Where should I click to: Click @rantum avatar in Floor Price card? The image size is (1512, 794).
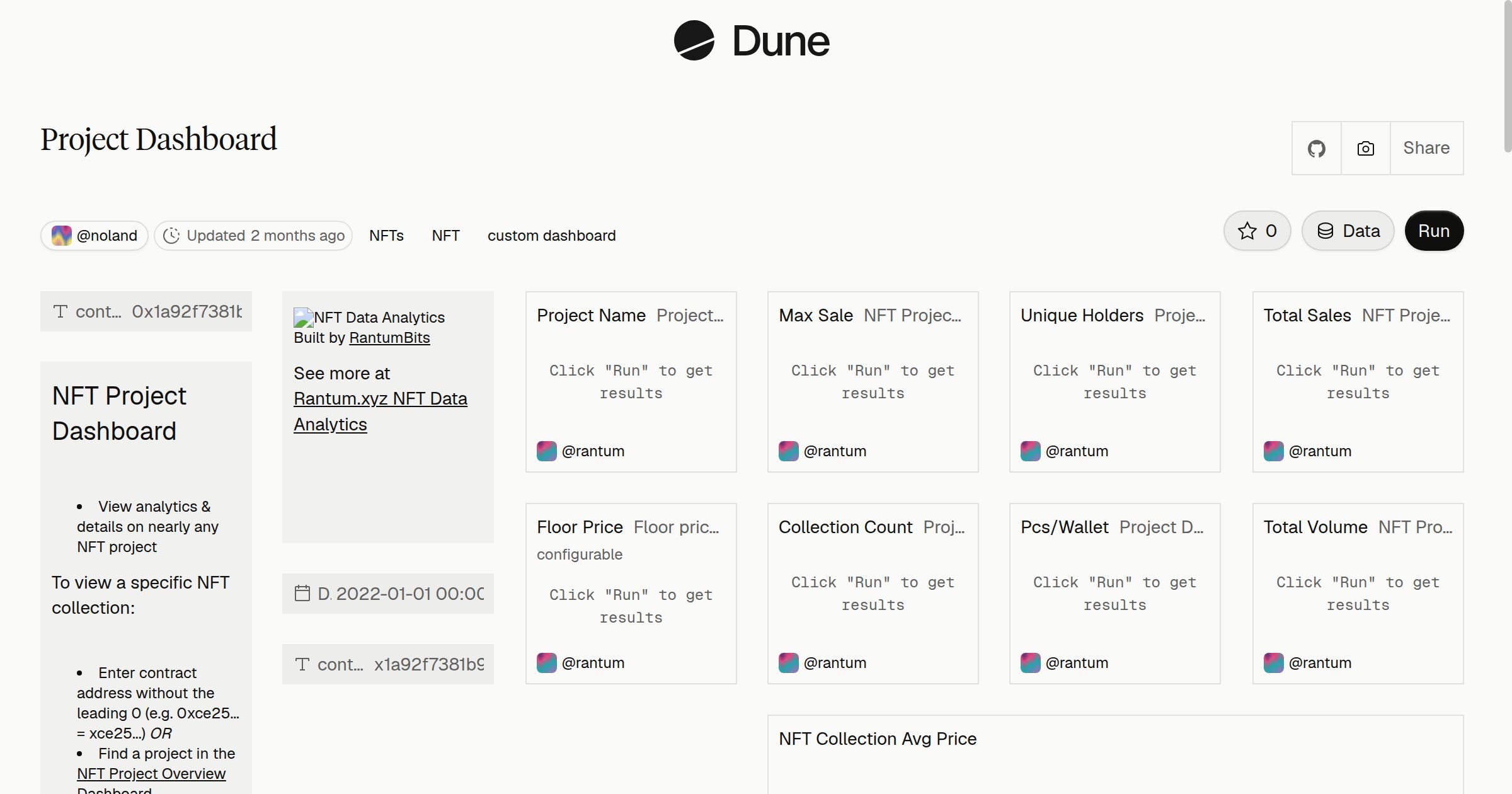tap(547, 663)
